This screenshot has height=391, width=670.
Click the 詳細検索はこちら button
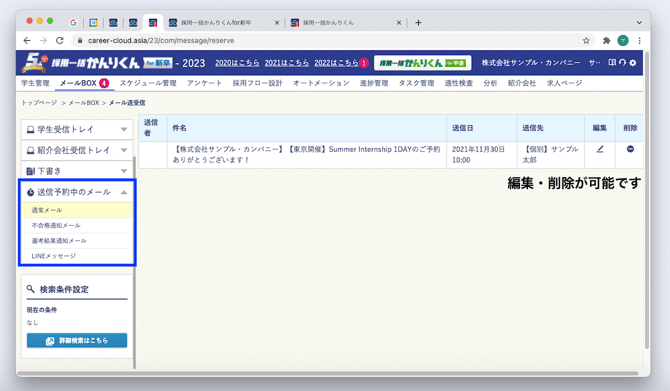77,341
